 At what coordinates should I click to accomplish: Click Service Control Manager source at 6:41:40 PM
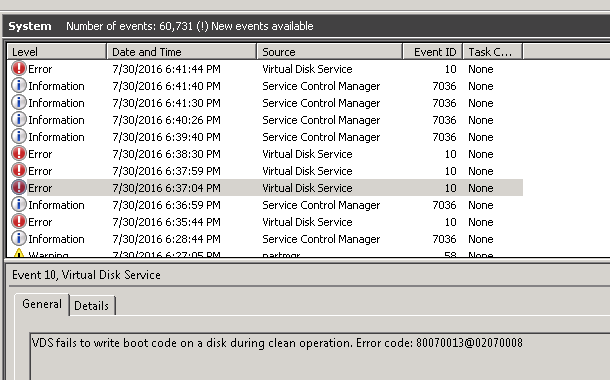tap(321, 86)
